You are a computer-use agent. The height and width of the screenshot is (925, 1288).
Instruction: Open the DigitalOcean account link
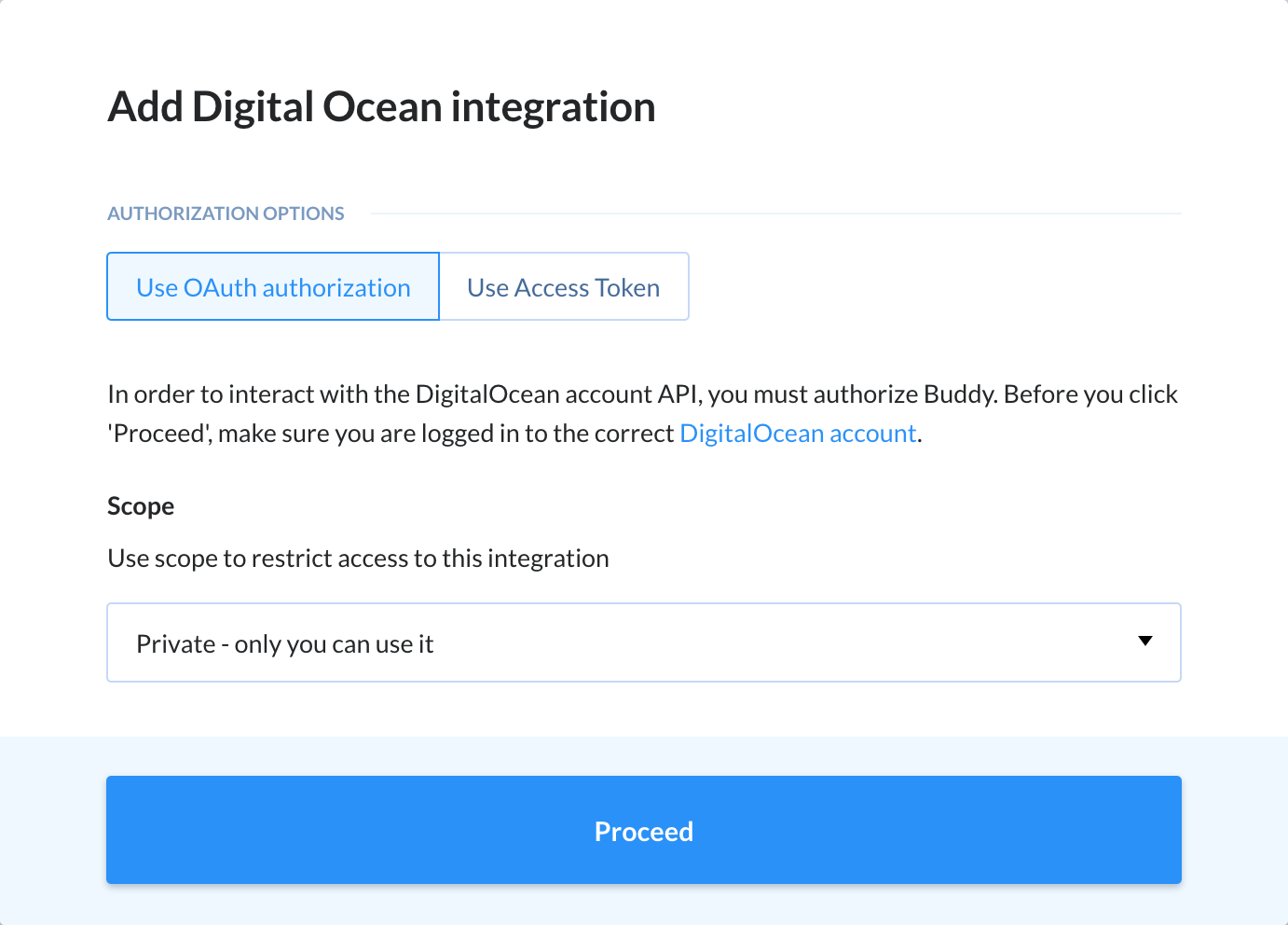(x=798, y=434)
